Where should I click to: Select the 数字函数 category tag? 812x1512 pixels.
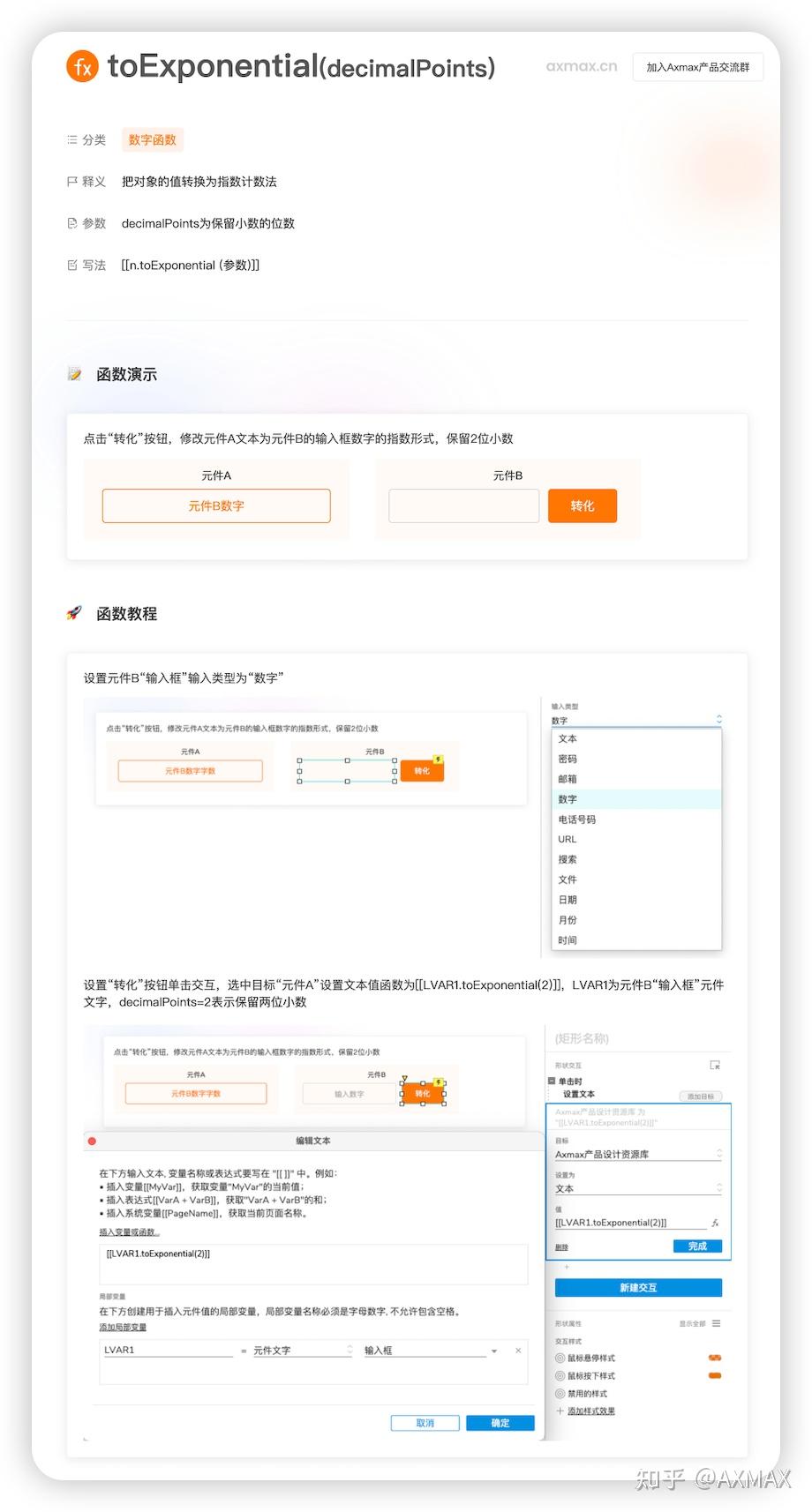pyautogui.click(x=153, y=139)
